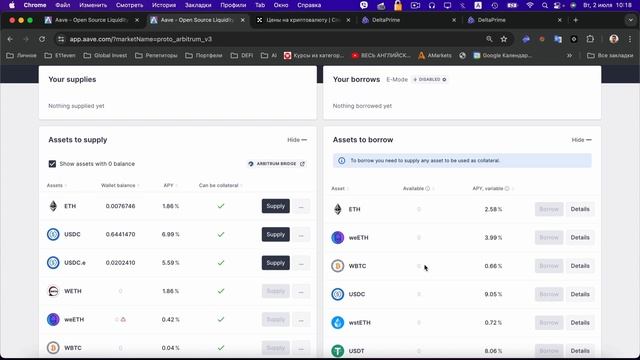
Task: Open Details for WBTC borrow
Action: (580, 266)
